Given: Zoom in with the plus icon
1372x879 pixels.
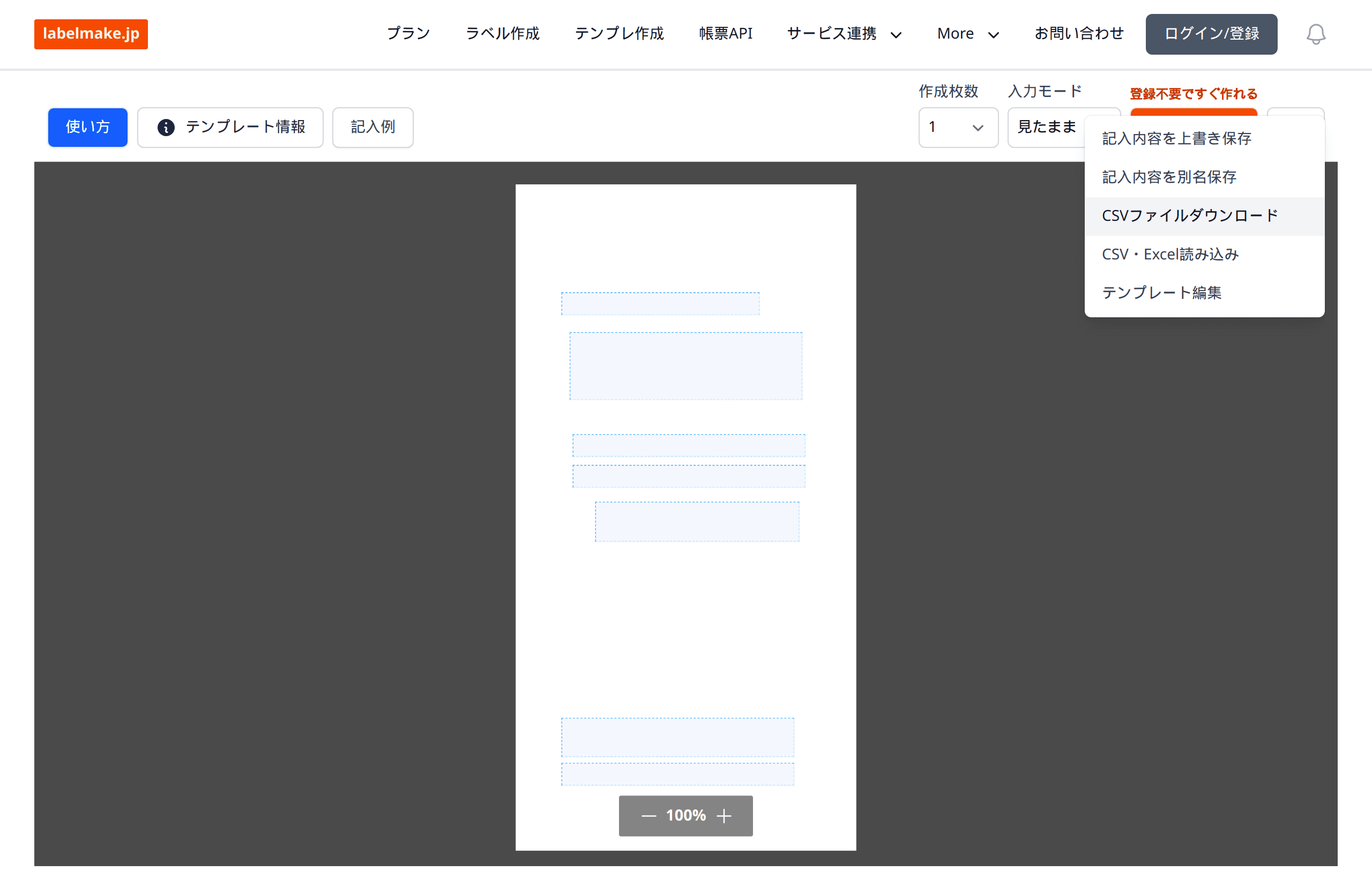Looking at the screenshot, I should click(x=724, y=816).
